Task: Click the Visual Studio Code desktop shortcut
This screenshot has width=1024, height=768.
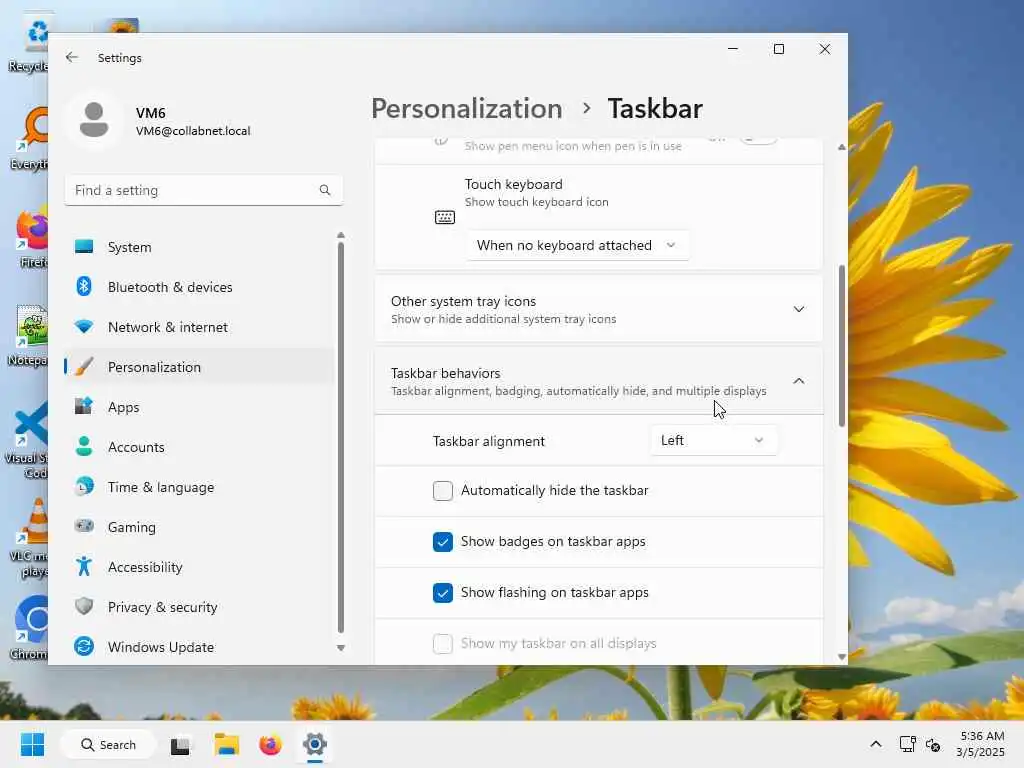Action: (27, 439)
